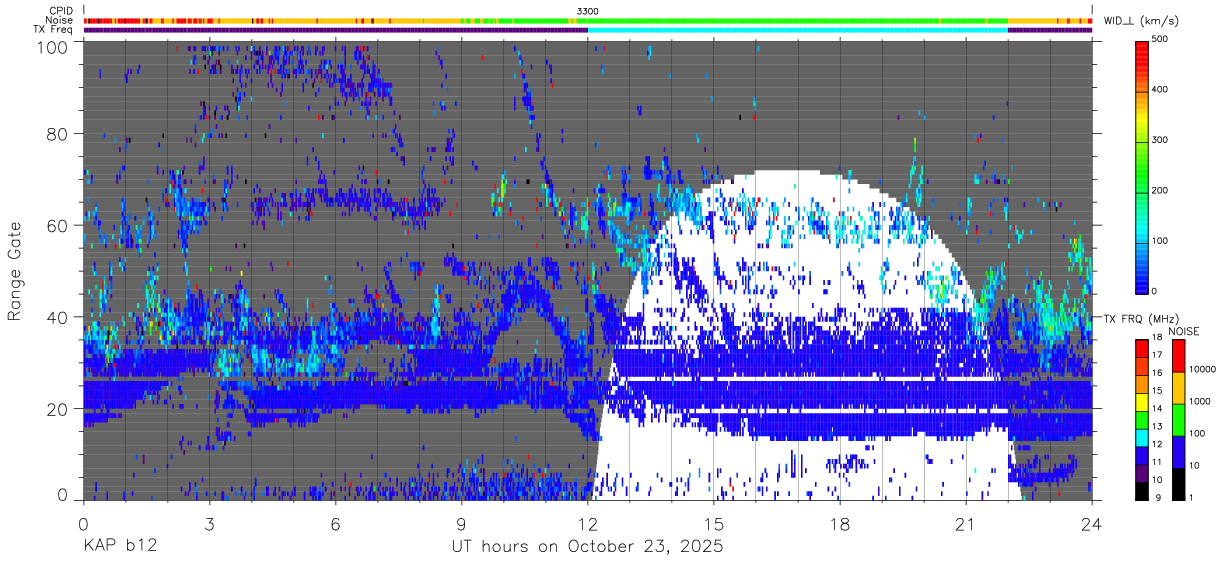The image size is (1228, 567).
Task: Click the y-axis tick label '100'
Action: (54, 47)
